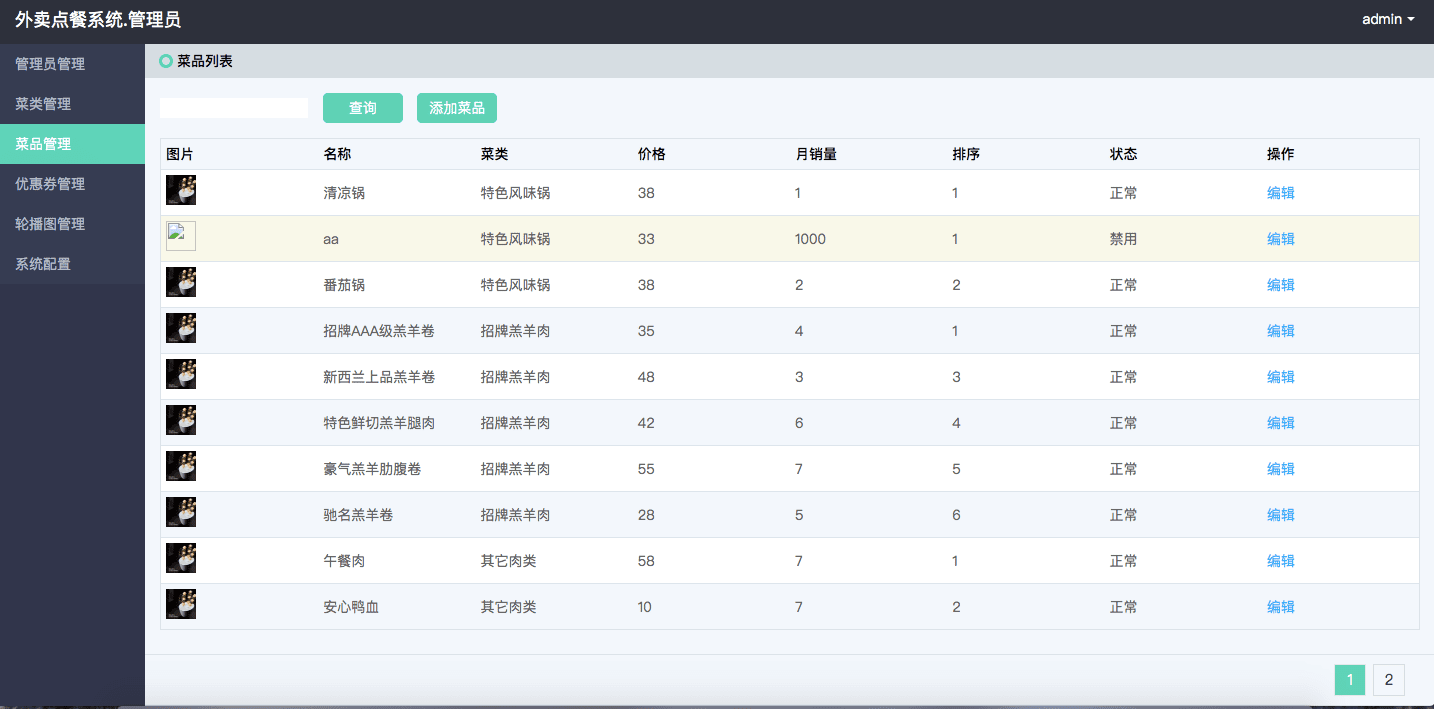This screenshot has height=709, width=1434.
Task: Go to 菜类管理 in the sidebar
Action: [x=43, y=104]
